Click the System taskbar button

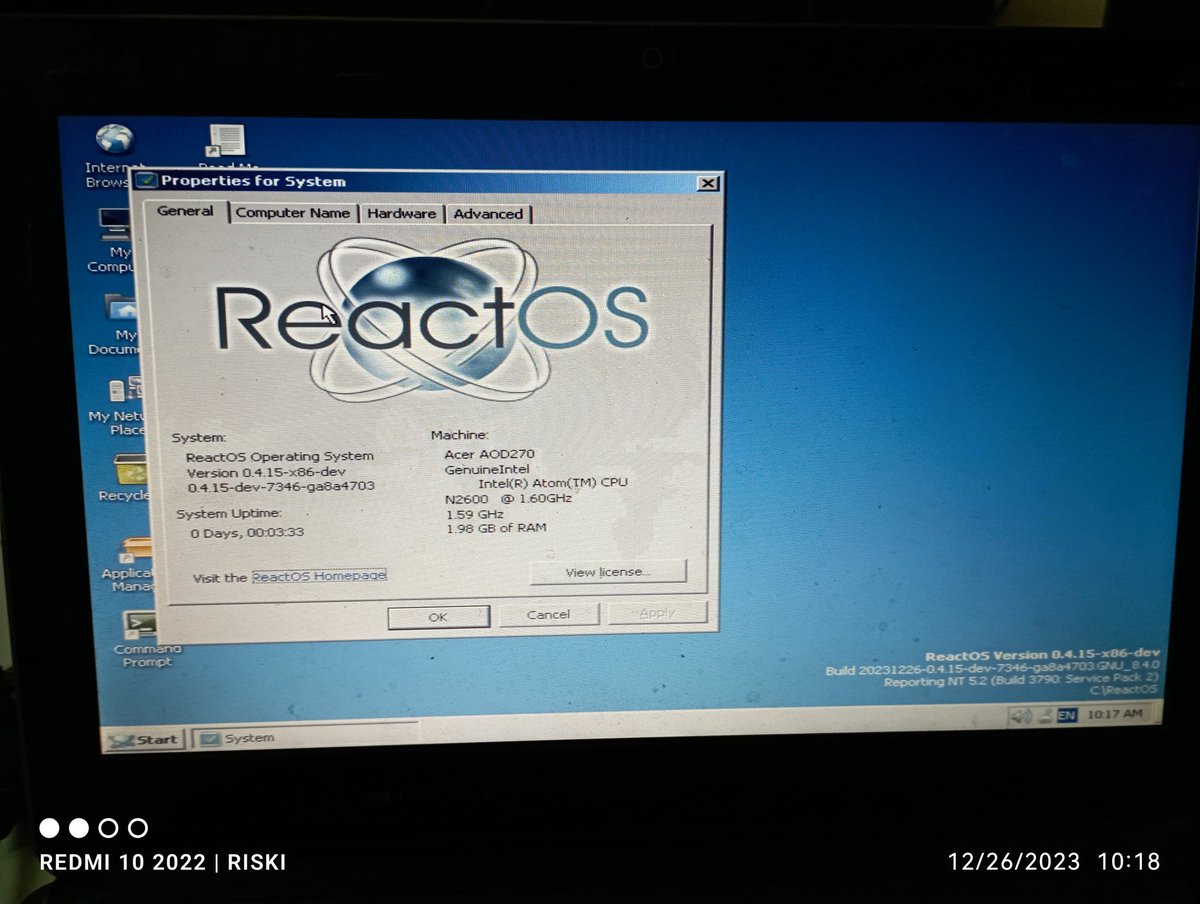tap(306, 738)
